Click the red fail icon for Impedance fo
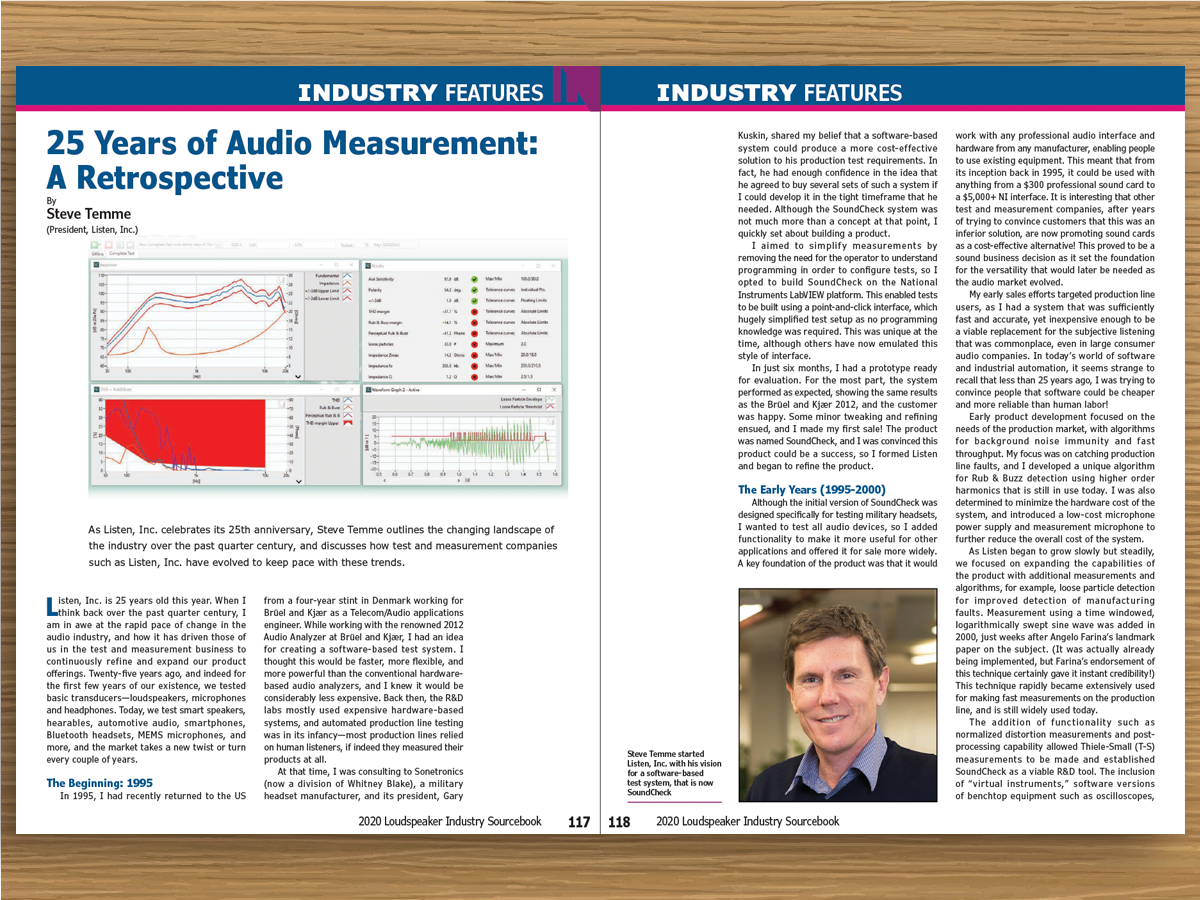The image size is (1200, 900). [x=474, y=366]
